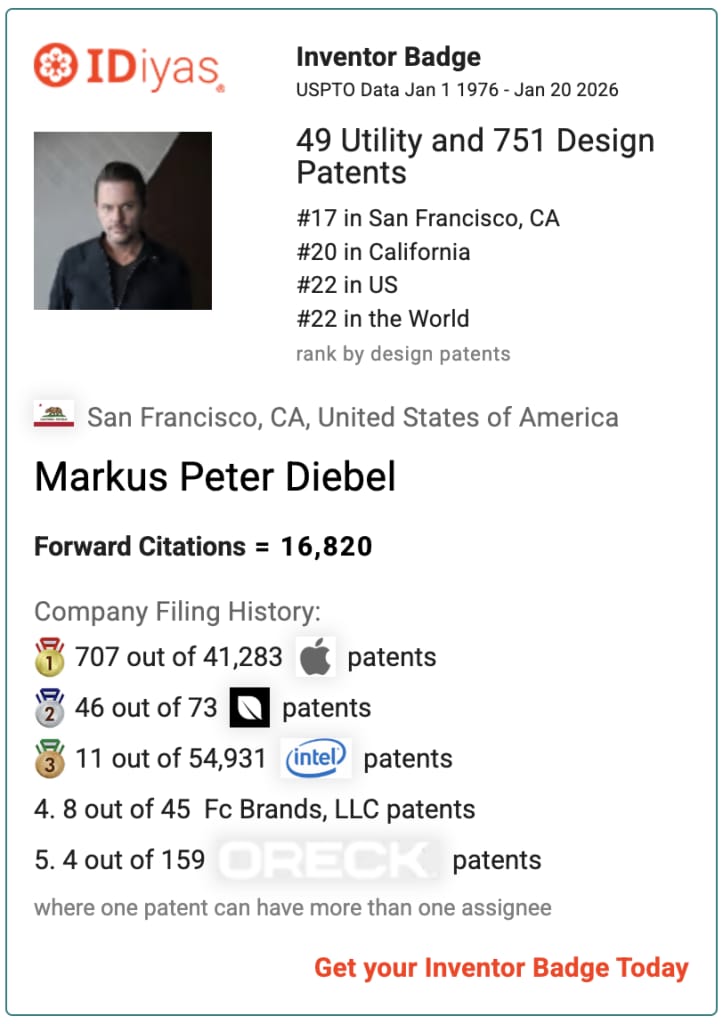
Task: Open the Get your Inventor Badge Today link
Action: [501, 968]
